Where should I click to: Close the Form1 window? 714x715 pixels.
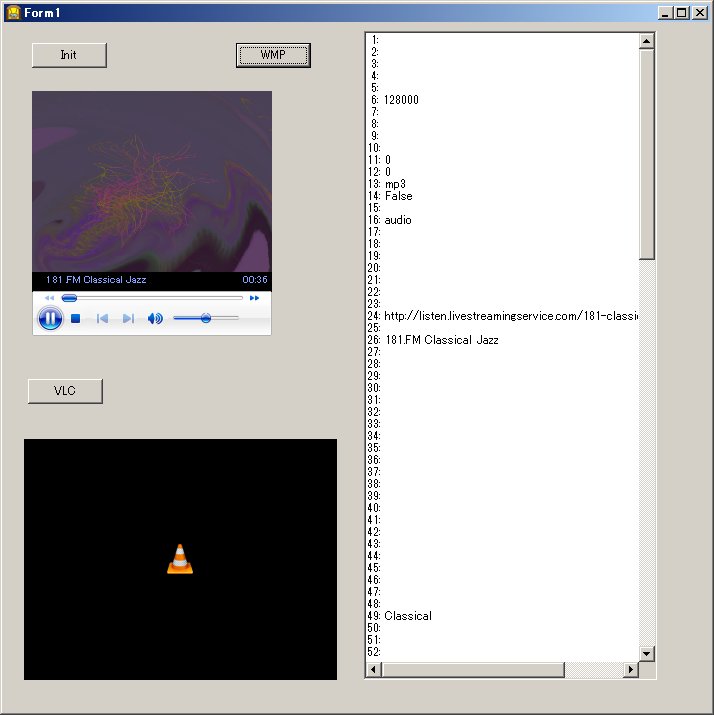[700, 13]
